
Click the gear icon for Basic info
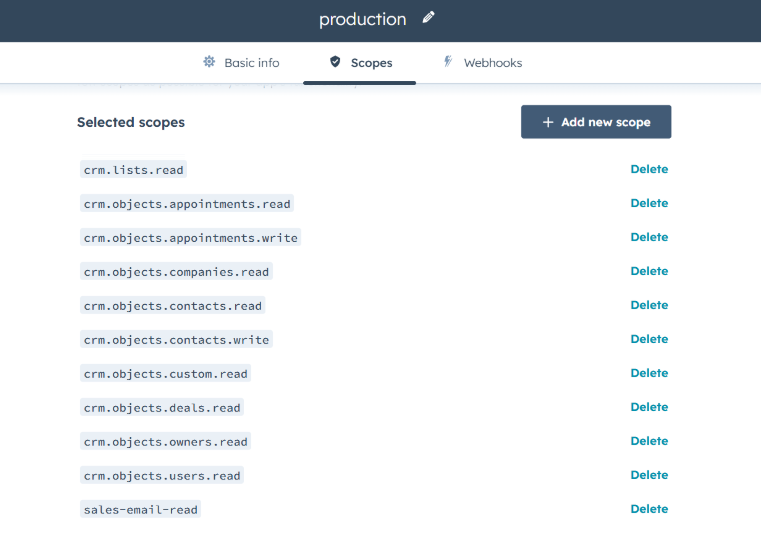click(209, 62)
